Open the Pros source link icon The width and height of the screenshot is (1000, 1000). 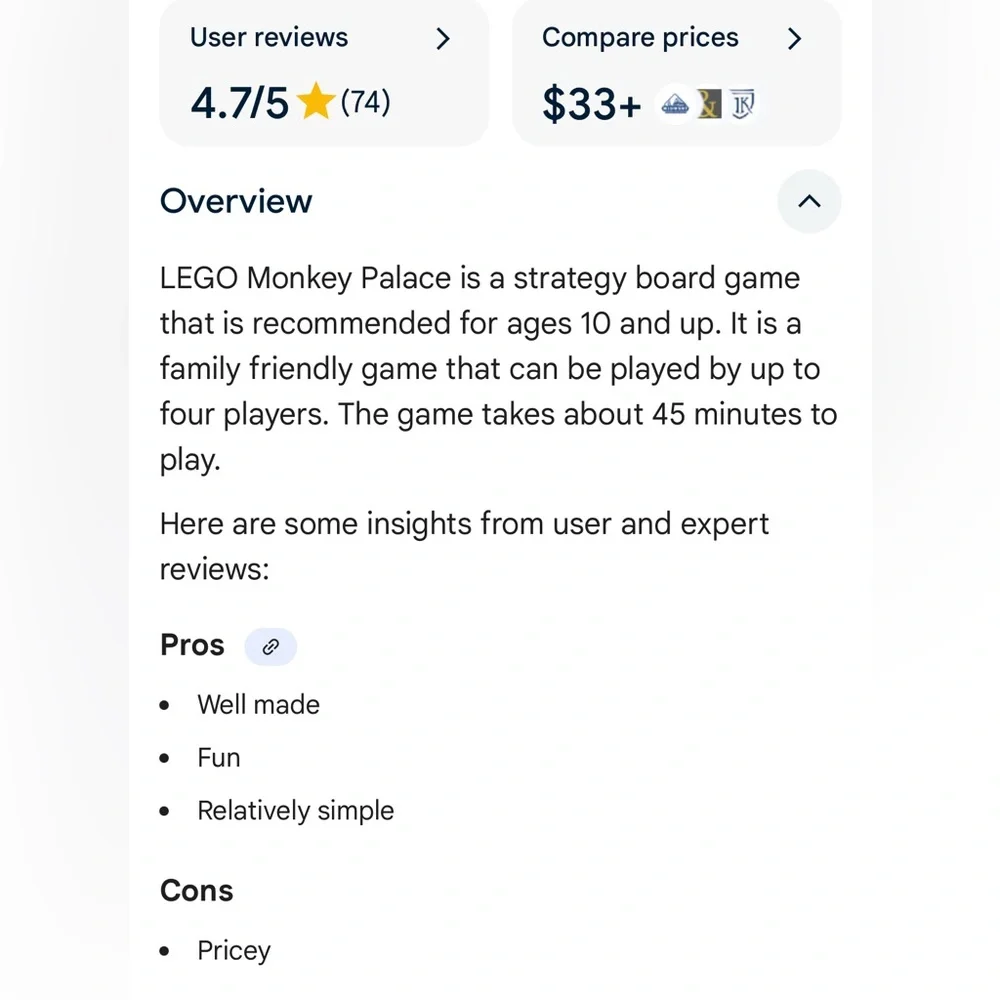tap(270, 647)
